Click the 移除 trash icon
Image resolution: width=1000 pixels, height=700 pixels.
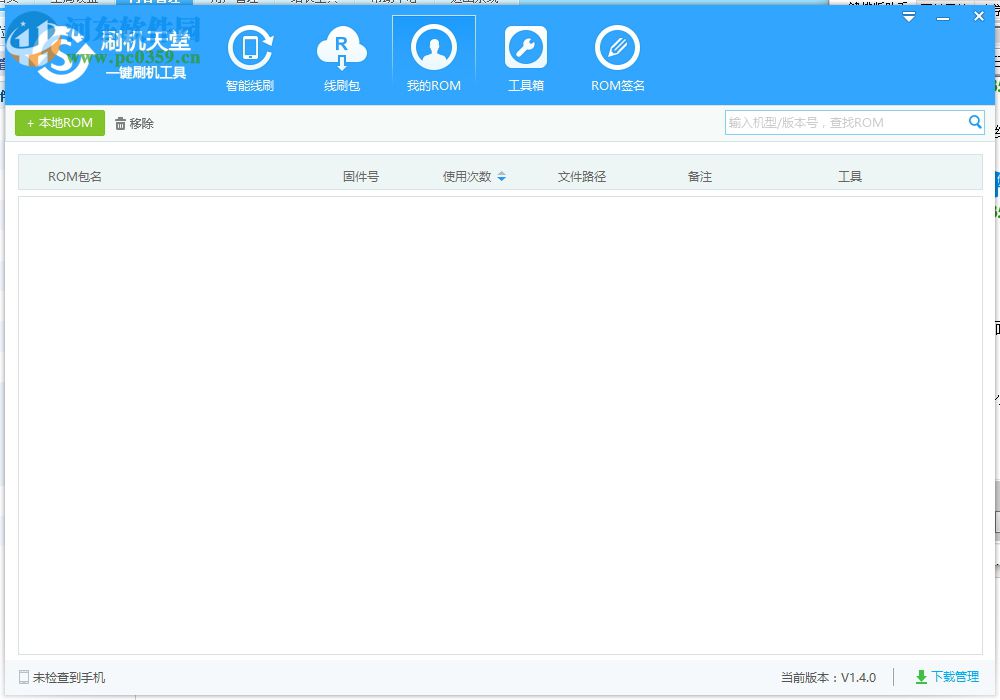coord(120,124)
